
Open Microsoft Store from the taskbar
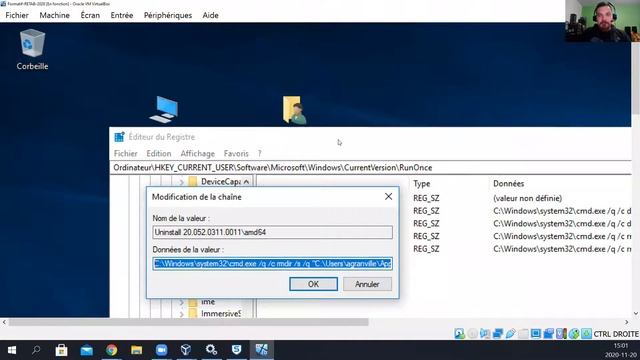[x=61, y=350]
